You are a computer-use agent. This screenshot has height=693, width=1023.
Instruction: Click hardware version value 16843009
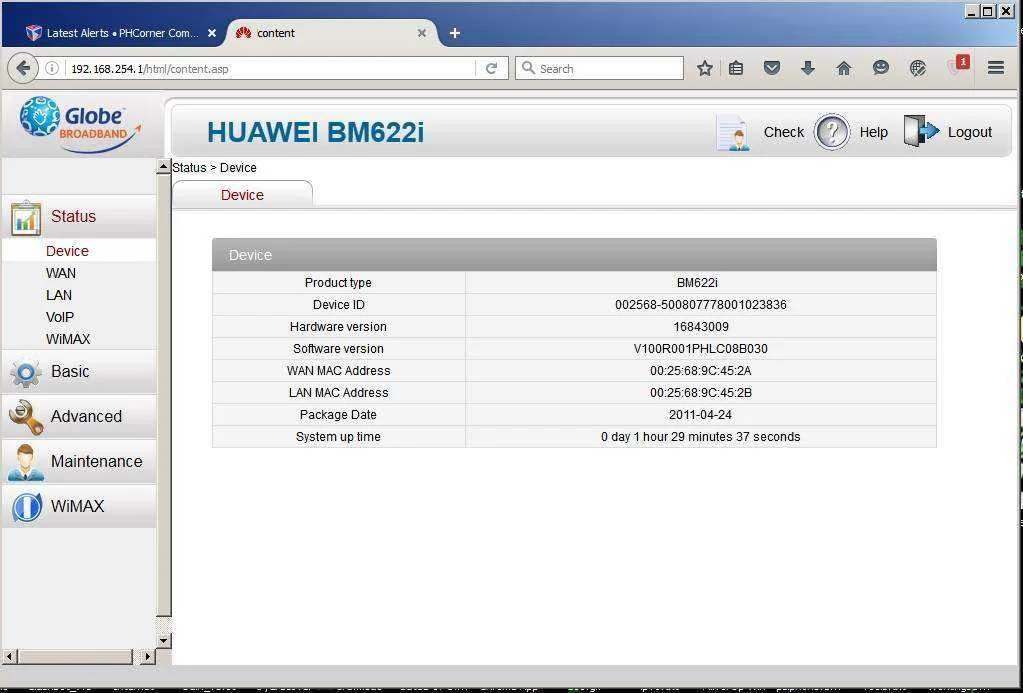(x=701, y=326)
